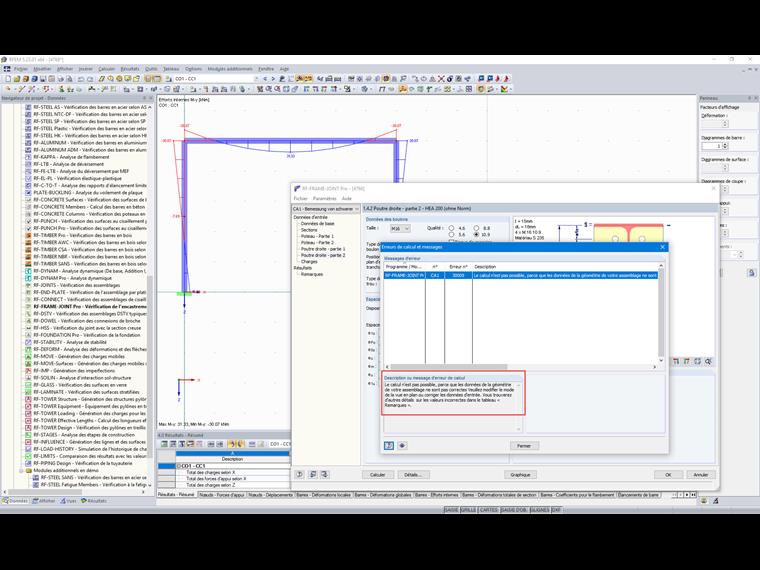Click the Fermer button in the error dialog

[x=524, y=446]
